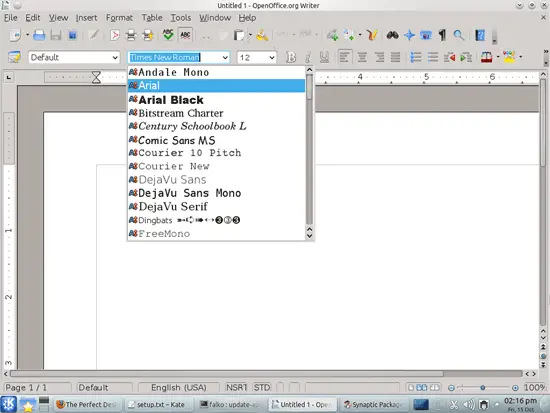The width and height of the screenshot is (550, 413).
Task: Insert a Hyperlink via toolbar icon
Action: click(332, 35)
